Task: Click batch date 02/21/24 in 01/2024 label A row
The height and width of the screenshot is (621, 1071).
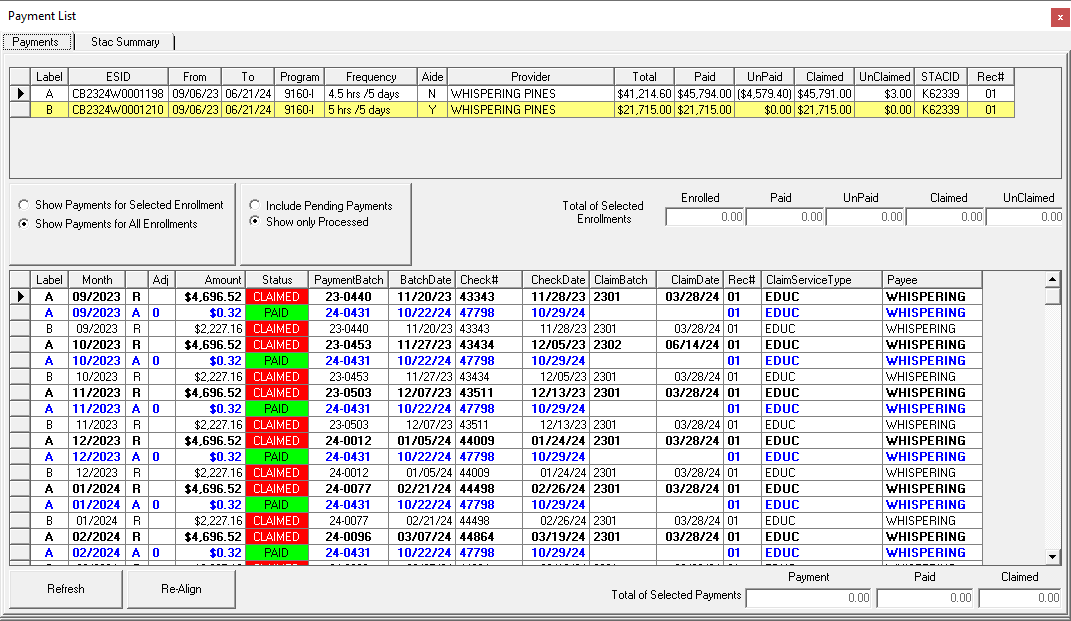Action: [423, 488]
